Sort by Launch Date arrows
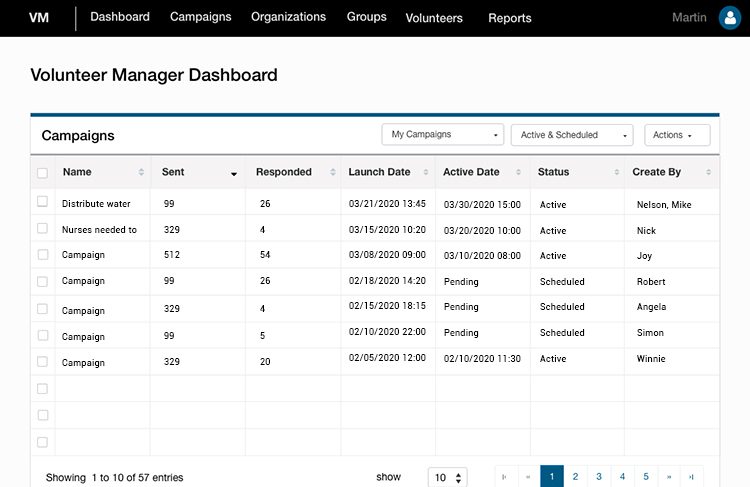750x487 pixels. click(426, 172)
